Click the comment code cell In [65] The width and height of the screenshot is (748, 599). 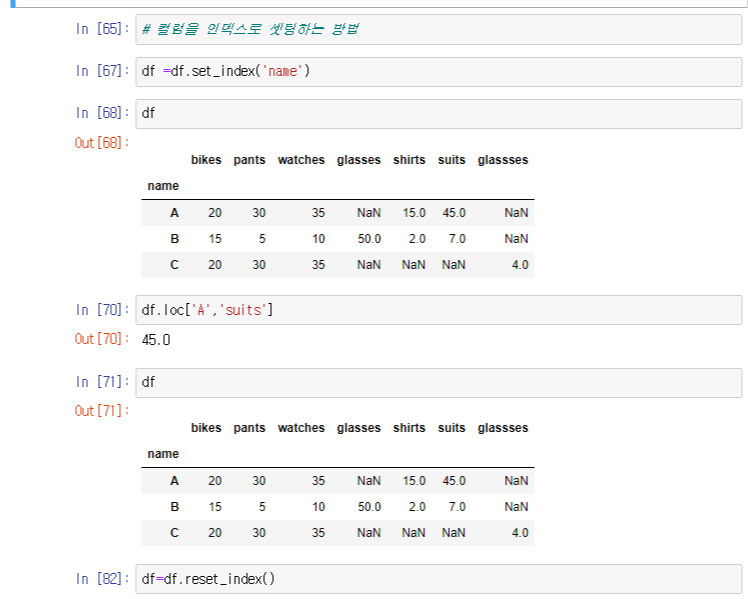pos(438,30)
